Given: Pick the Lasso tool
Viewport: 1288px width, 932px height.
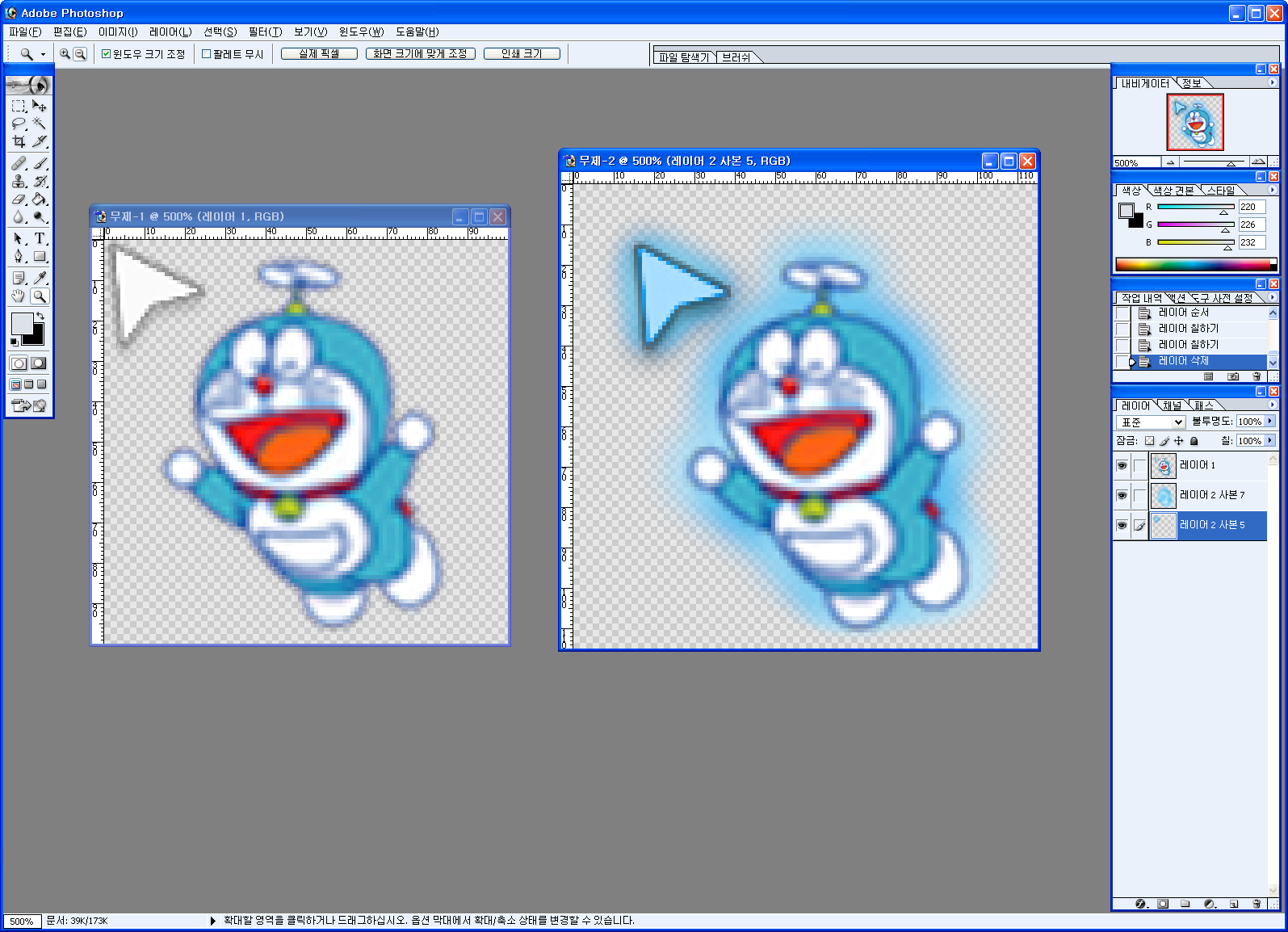Looking at the screenshot, I should point(19,124).
